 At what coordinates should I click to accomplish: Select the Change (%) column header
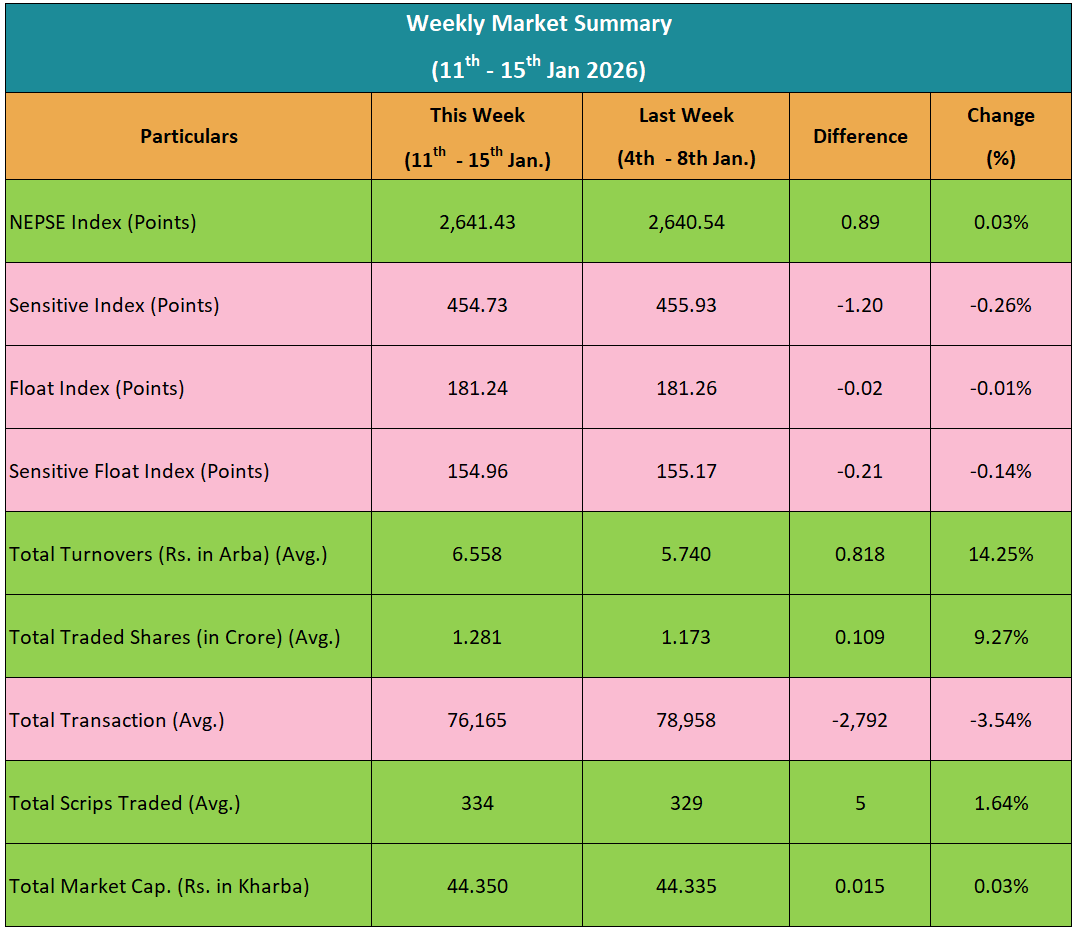tap(1001, 137)
